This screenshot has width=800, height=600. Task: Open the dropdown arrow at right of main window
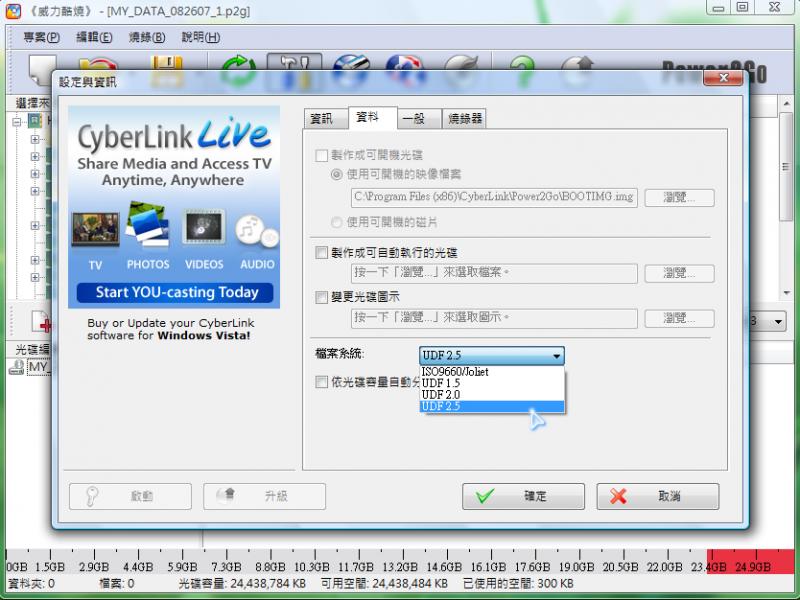(778, 321)
